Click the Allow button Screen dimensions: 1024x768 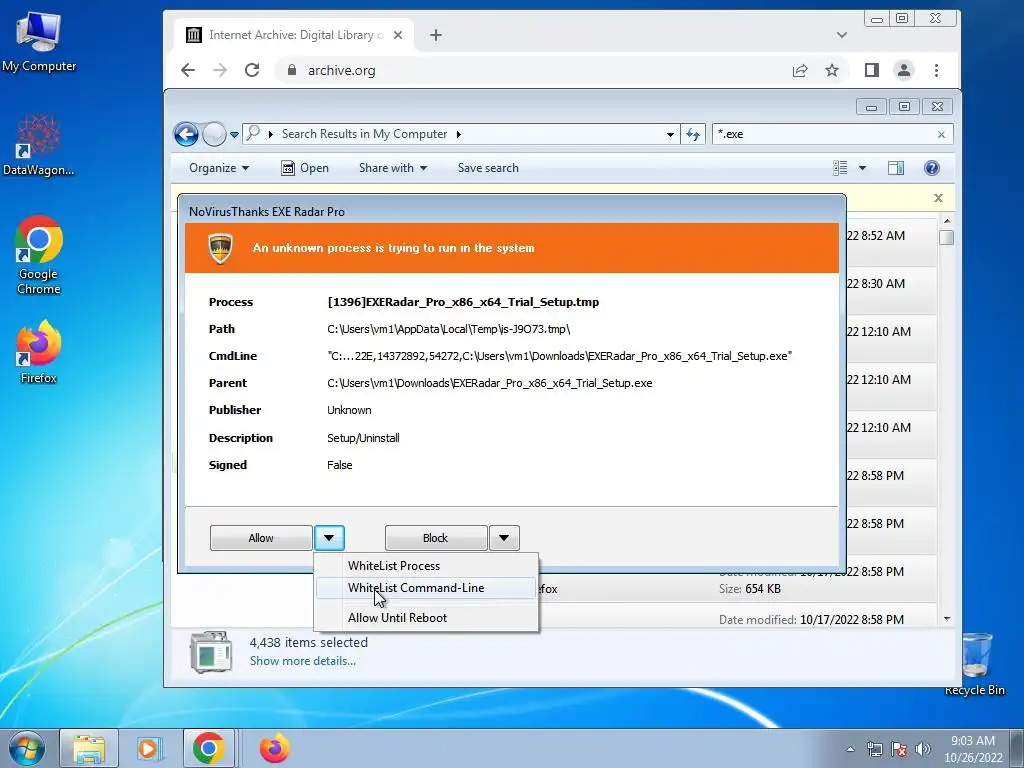click(261, 538)
